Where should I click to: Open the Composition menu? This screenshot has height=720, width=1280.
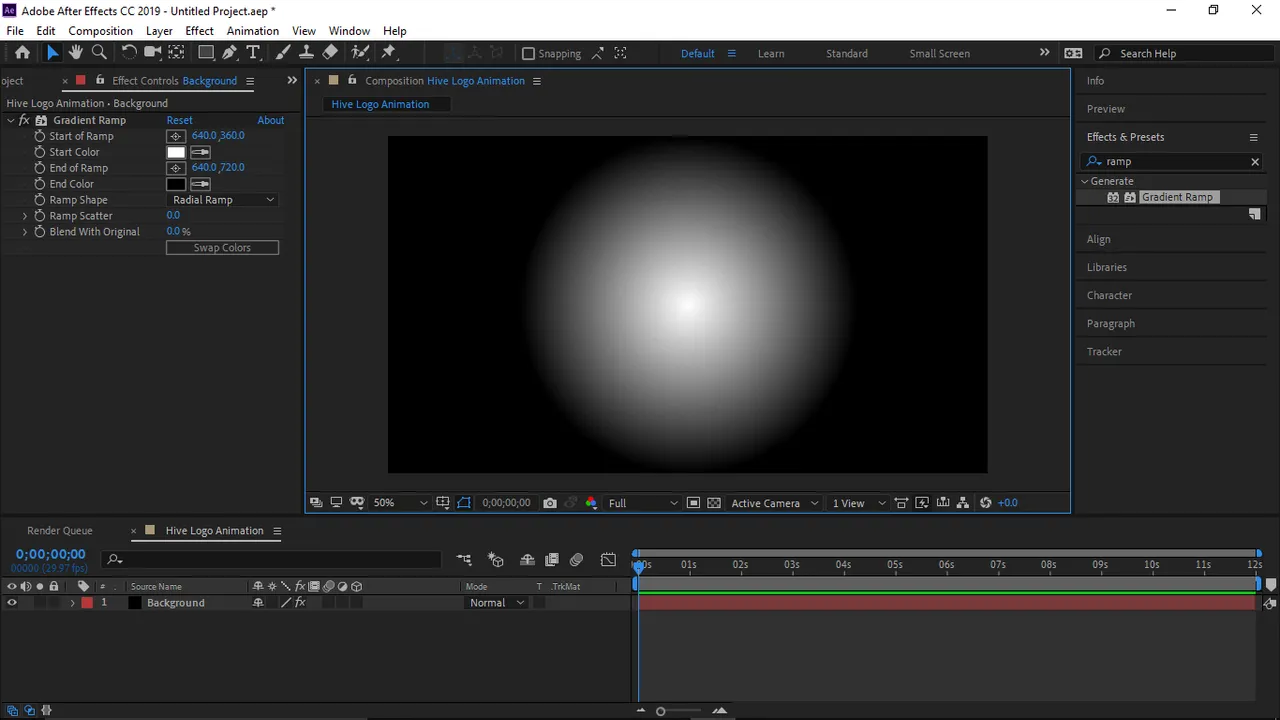[100, 31]
